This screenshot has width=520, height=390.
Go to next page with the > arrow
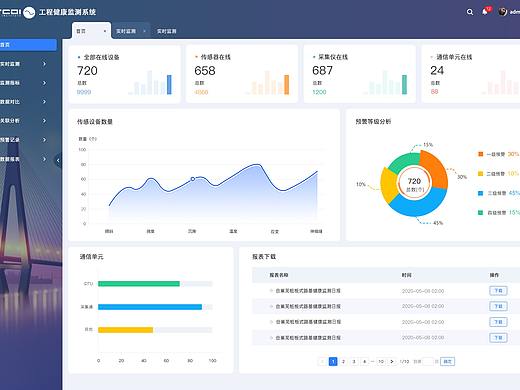392,361
